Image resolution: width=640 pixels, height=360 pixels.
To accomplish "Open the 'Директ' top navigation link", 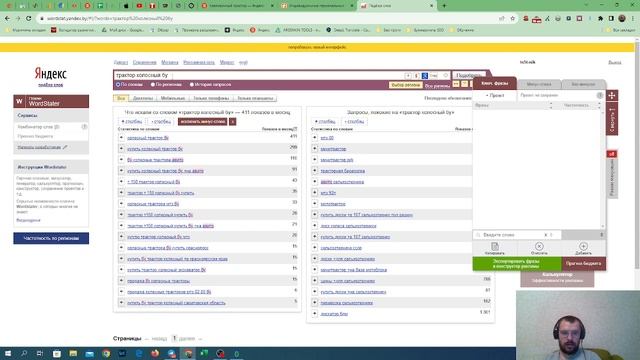I will pyautogui.click(x=121, y=62).
